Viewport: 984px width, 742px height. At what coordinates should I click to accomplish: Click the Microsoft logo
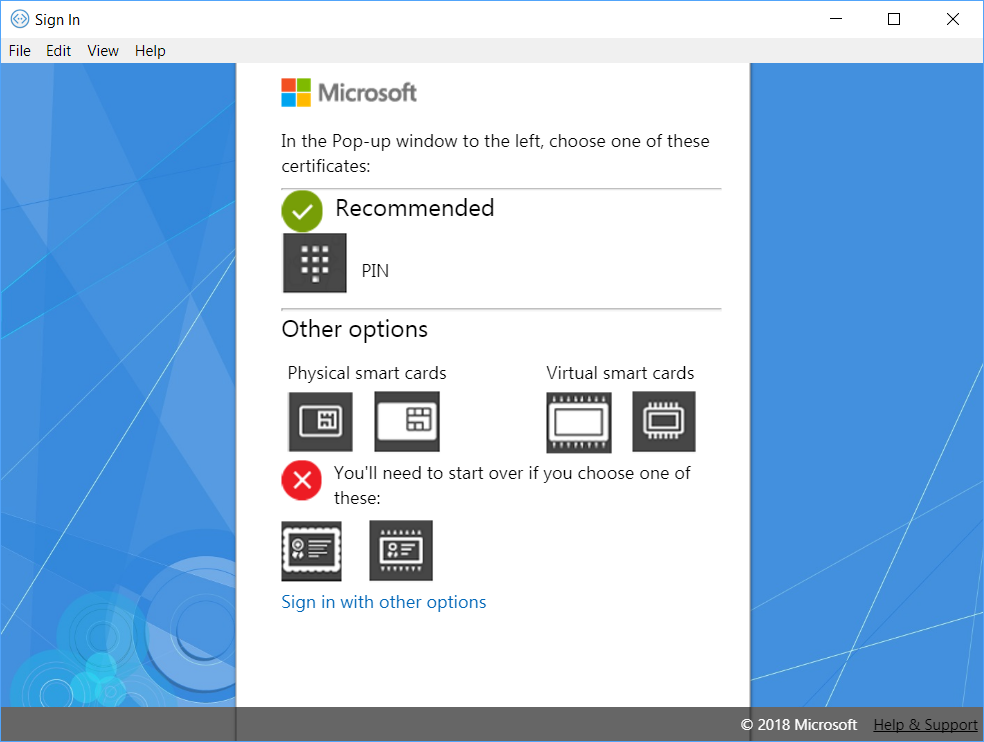coord(349,93)
